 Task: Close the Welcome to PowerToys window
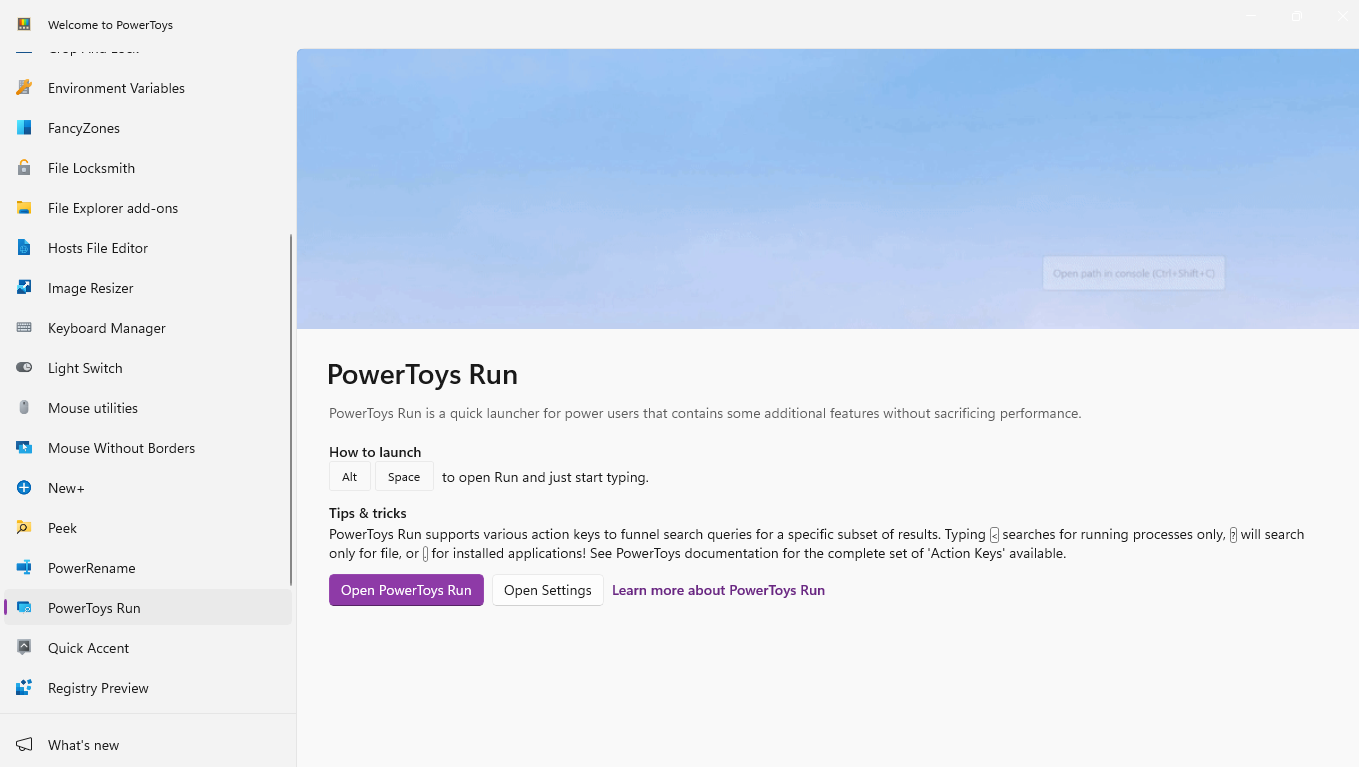[x=1342, y=16]
